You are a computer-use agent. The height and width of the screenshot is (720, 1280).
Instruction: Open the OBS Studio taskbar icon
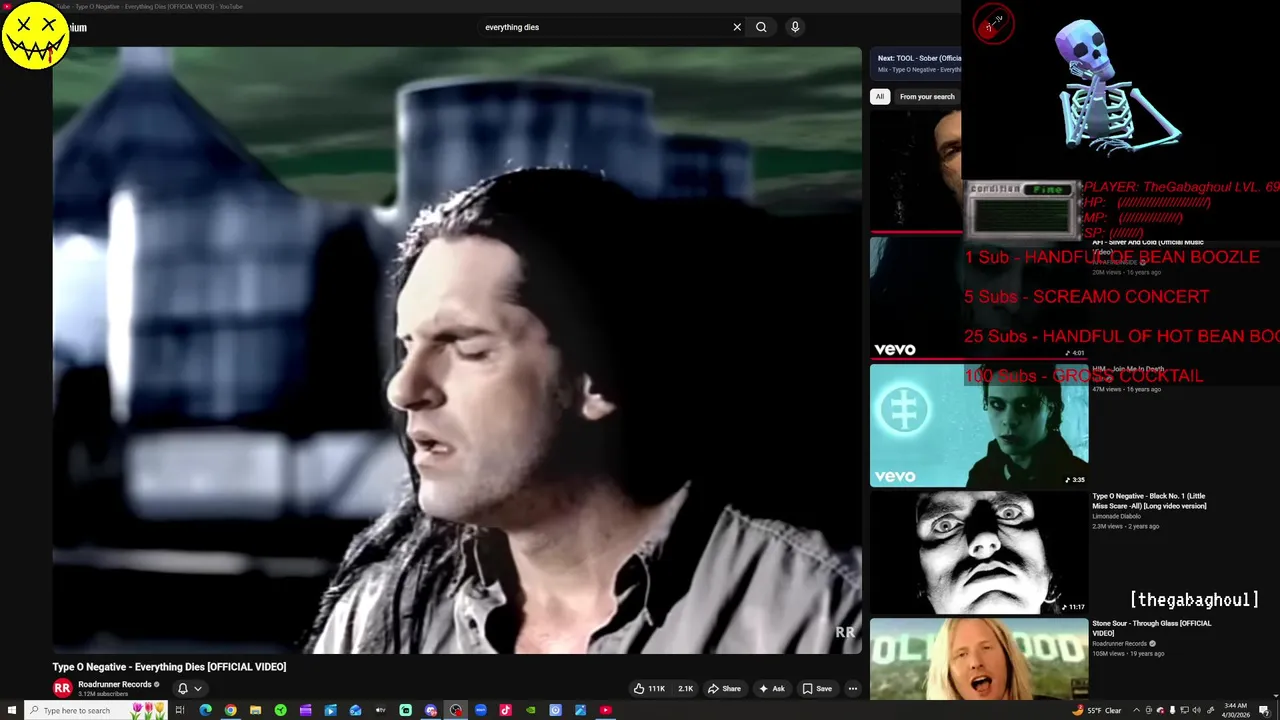coord(455,710)
